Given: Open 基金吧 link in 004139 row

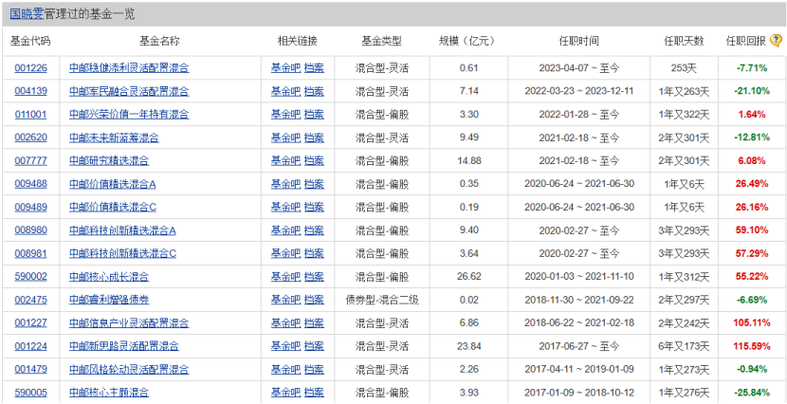Looking at the screenshot, I should (x=286, y=91).
